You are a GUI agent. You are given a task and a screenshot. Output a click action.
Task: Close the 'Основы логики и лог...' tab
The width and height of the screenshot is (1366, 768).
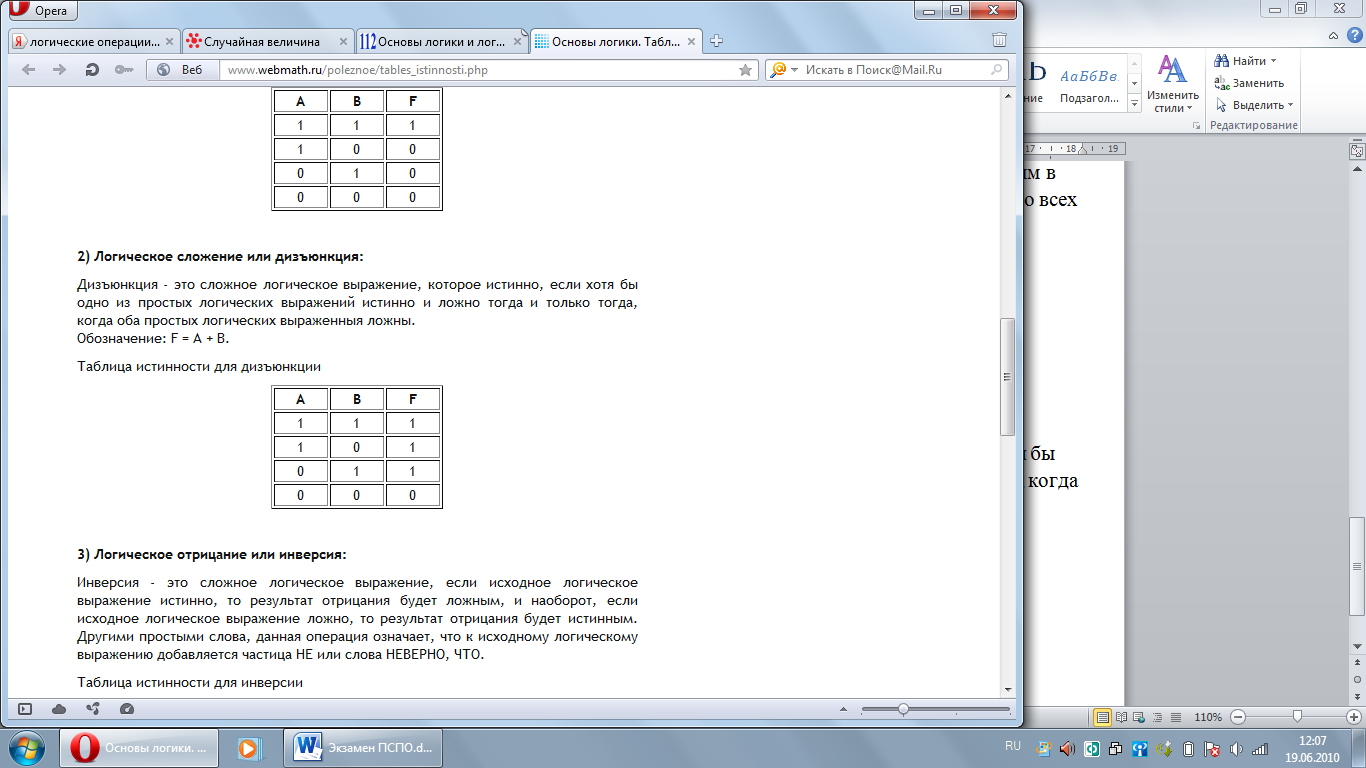pyautogui.click(x=517, y=42)
